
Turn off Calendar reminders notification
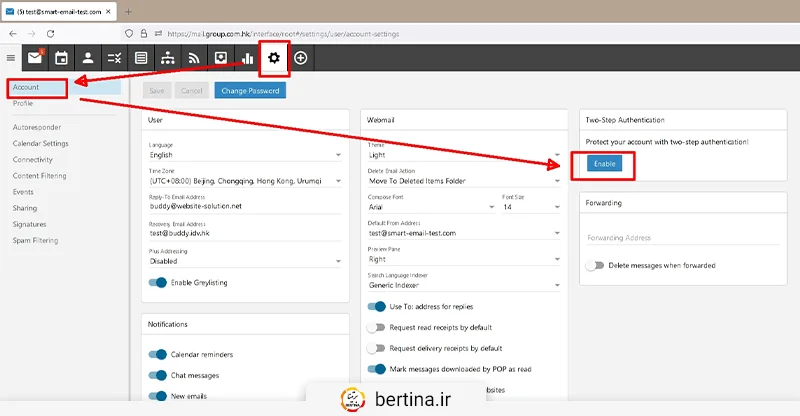(x=157, y=354)
